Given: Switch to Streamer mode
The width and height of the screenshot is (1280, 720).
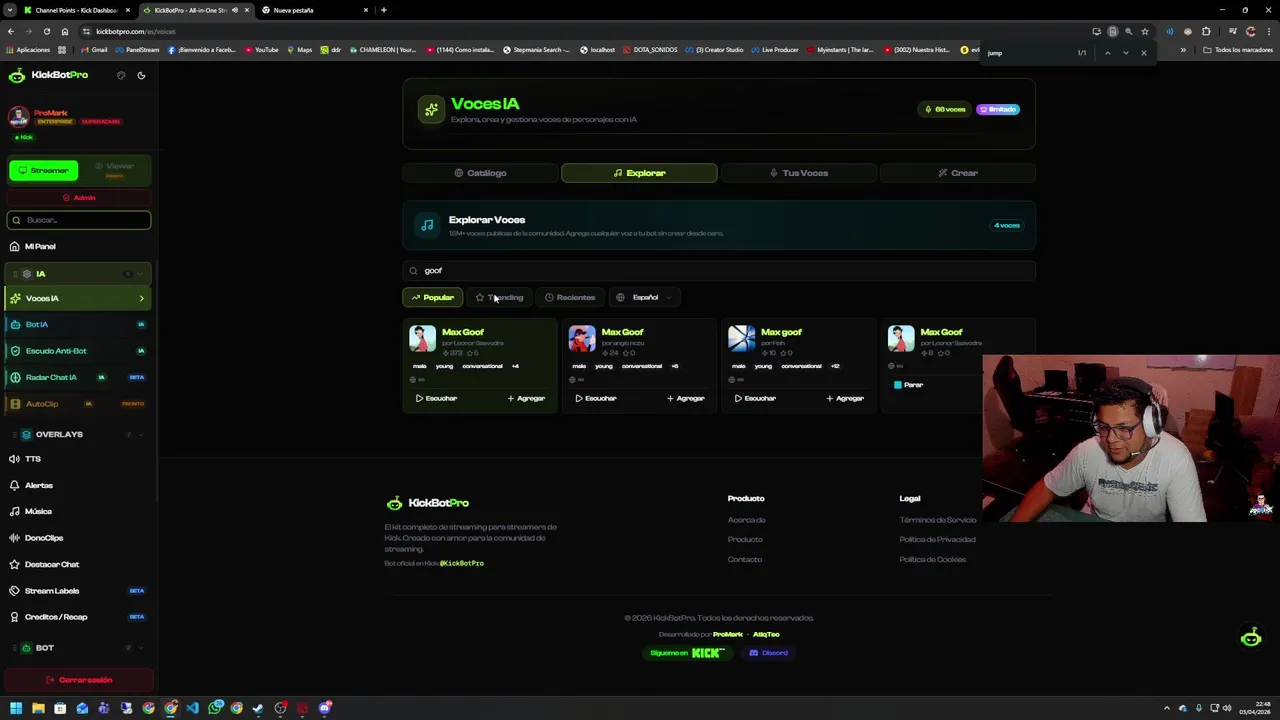Looking at the screenshot, I should 44,170.
